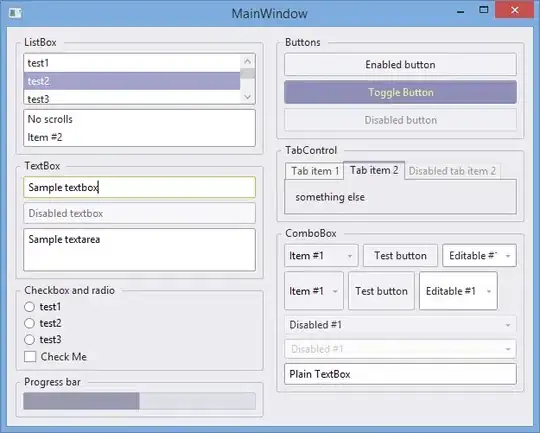This screenshot has width=540, height=433.
Task: Toggle the Toggle Button off
Action: [x=400, y=92]
